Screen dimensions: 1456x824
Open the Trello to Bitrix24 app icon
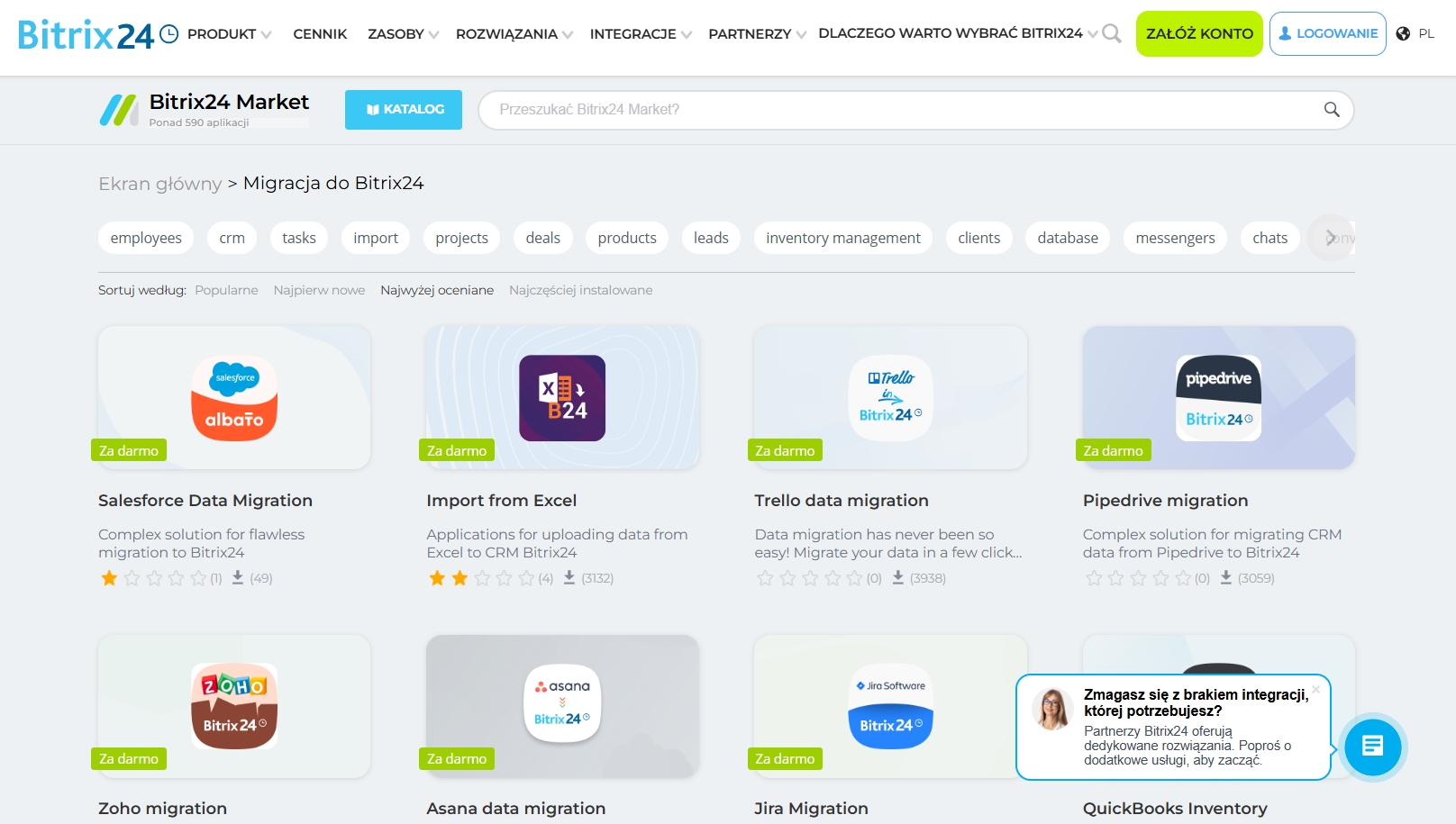coord(890,398)
